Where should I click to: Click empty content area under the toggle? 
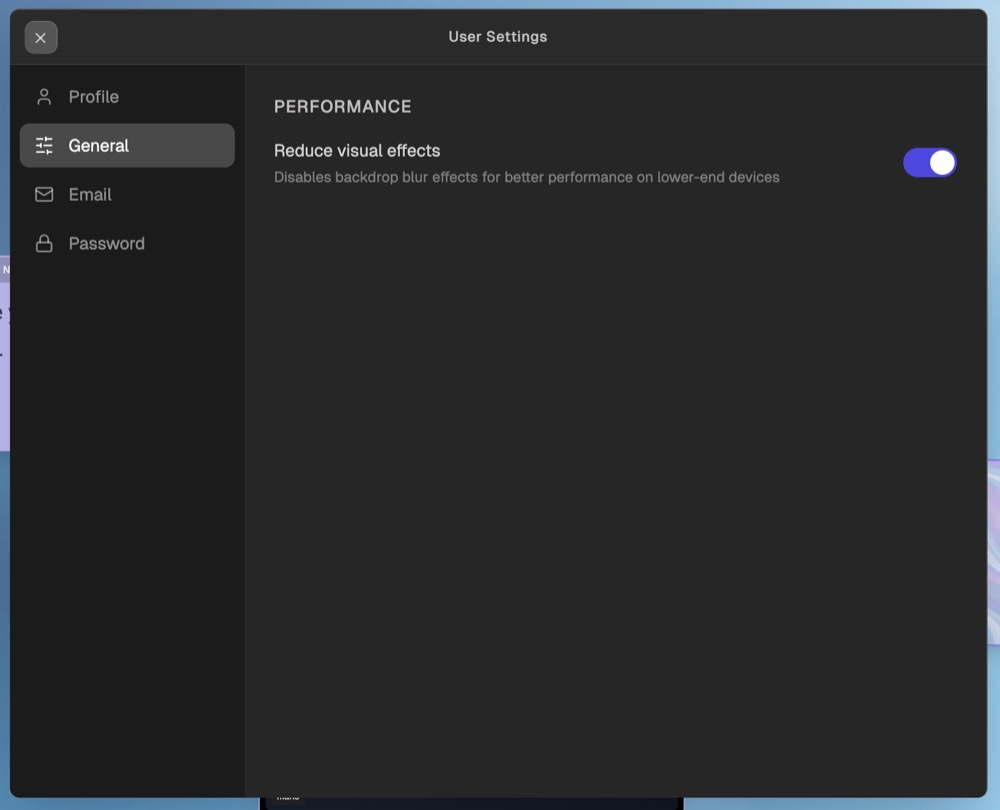point(615,450)
